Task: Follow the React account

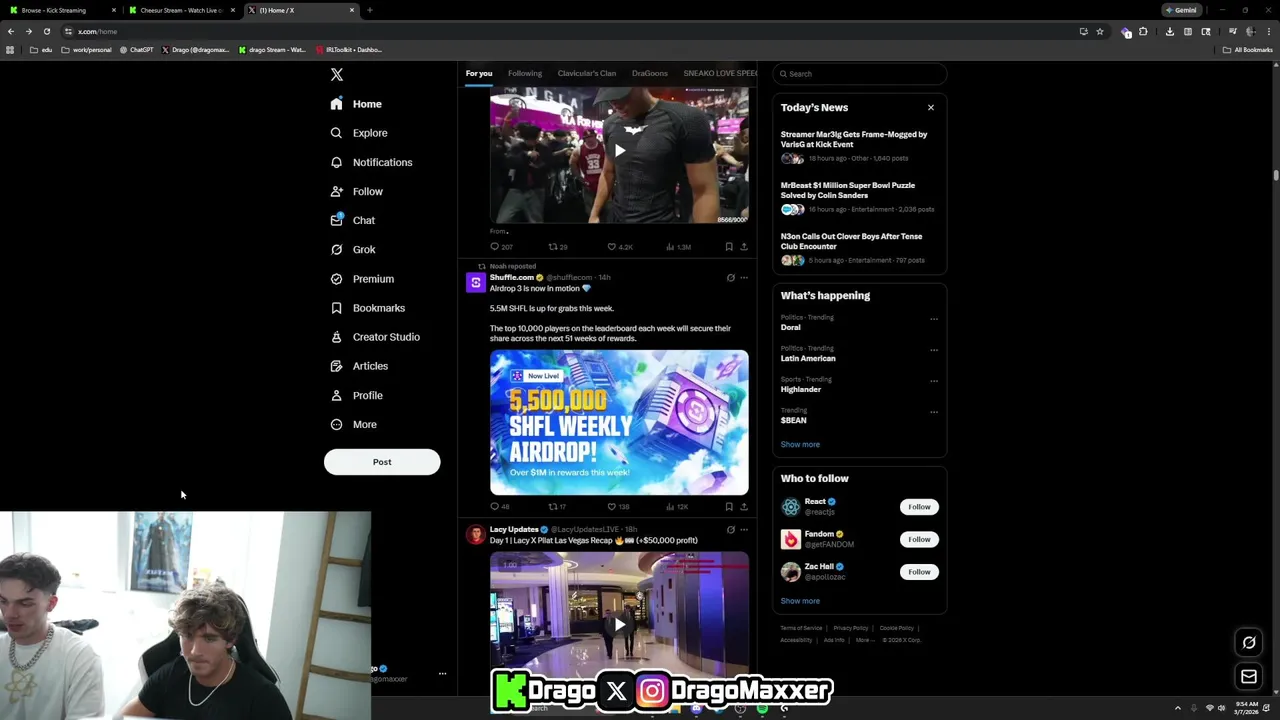Action: (x=919, y=507)
